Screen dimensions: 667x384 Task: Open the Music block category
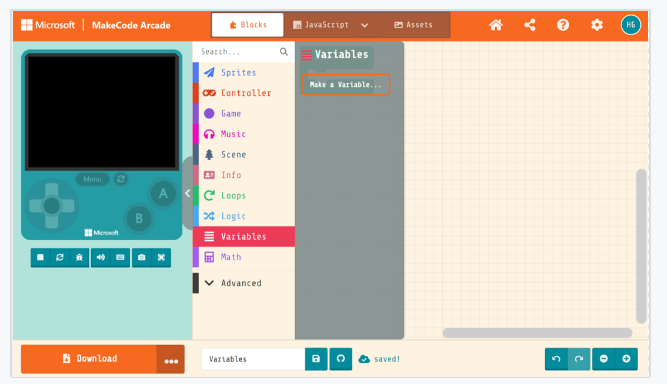(244, 134)
